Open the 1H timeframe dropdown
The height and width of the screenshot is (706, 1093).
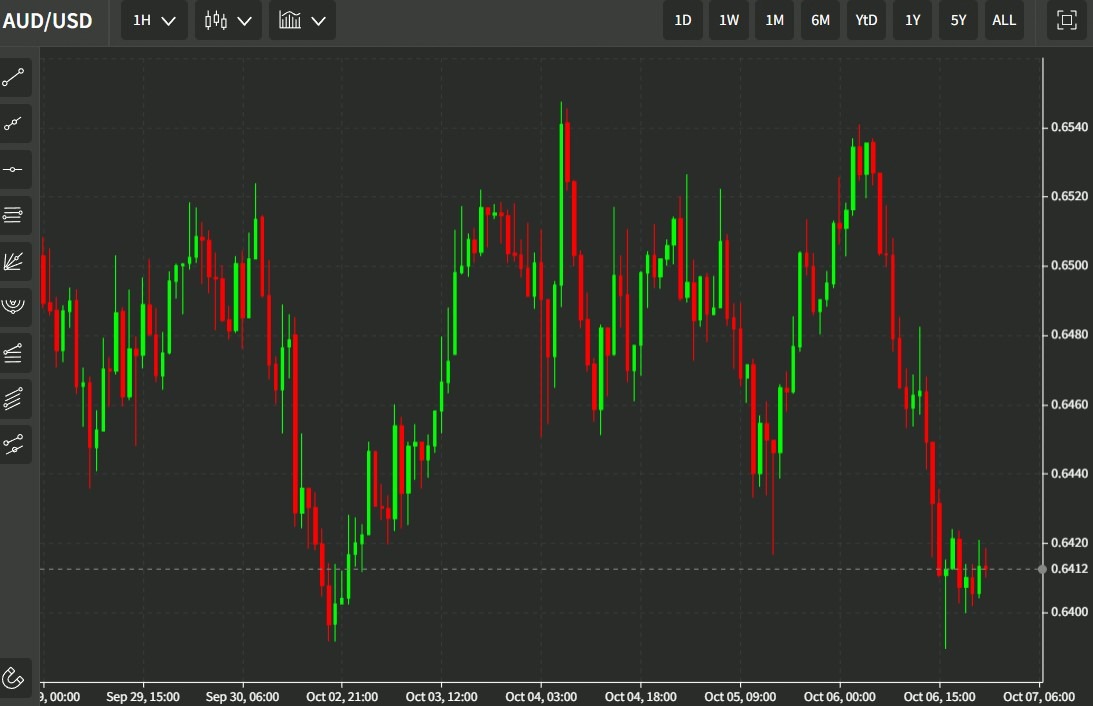point(154,20)
